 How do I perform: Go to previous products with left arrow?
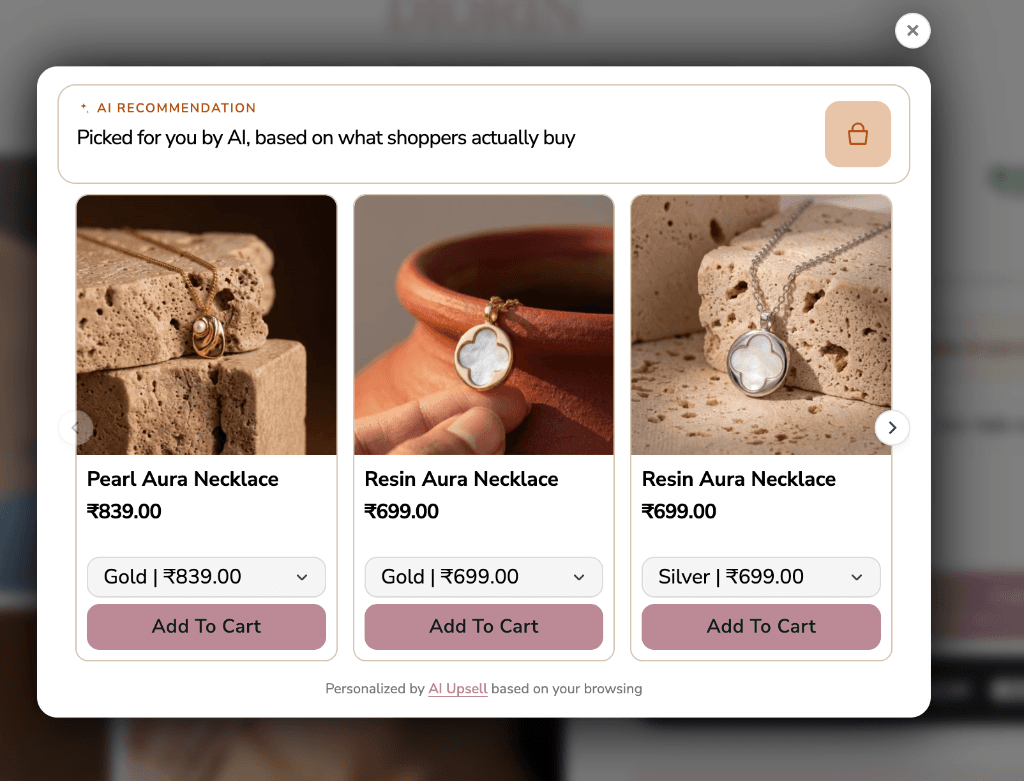tap(75, 428)
